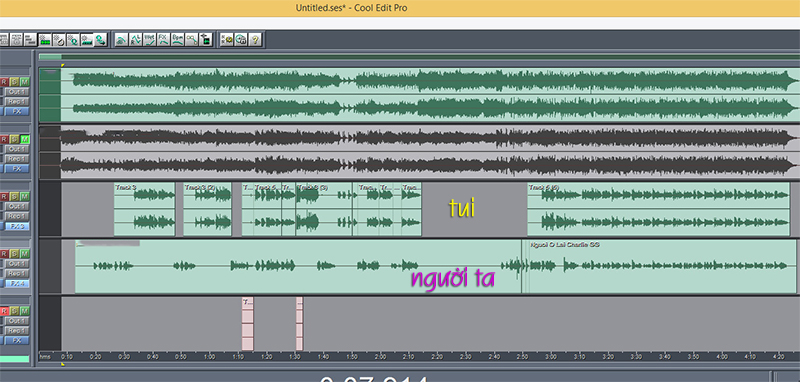Toggle the snap-to-ruler toolbar icon with green bar

pos(87,39)
